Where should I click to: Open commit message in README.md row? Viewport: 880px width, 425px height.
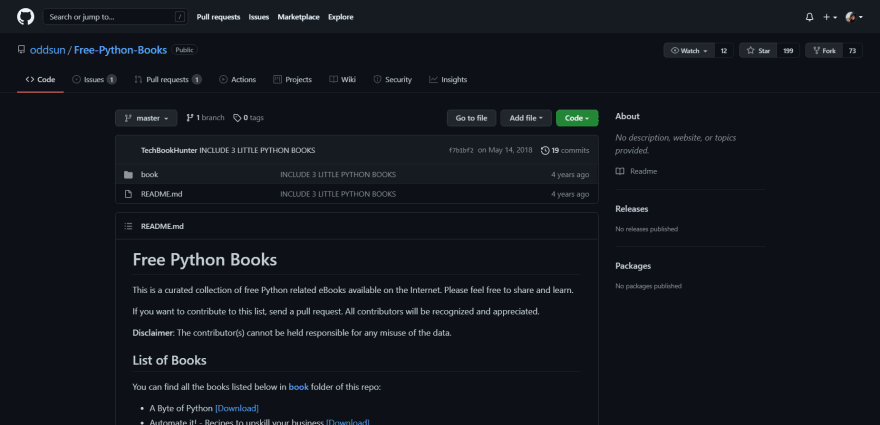pos(338,194)
